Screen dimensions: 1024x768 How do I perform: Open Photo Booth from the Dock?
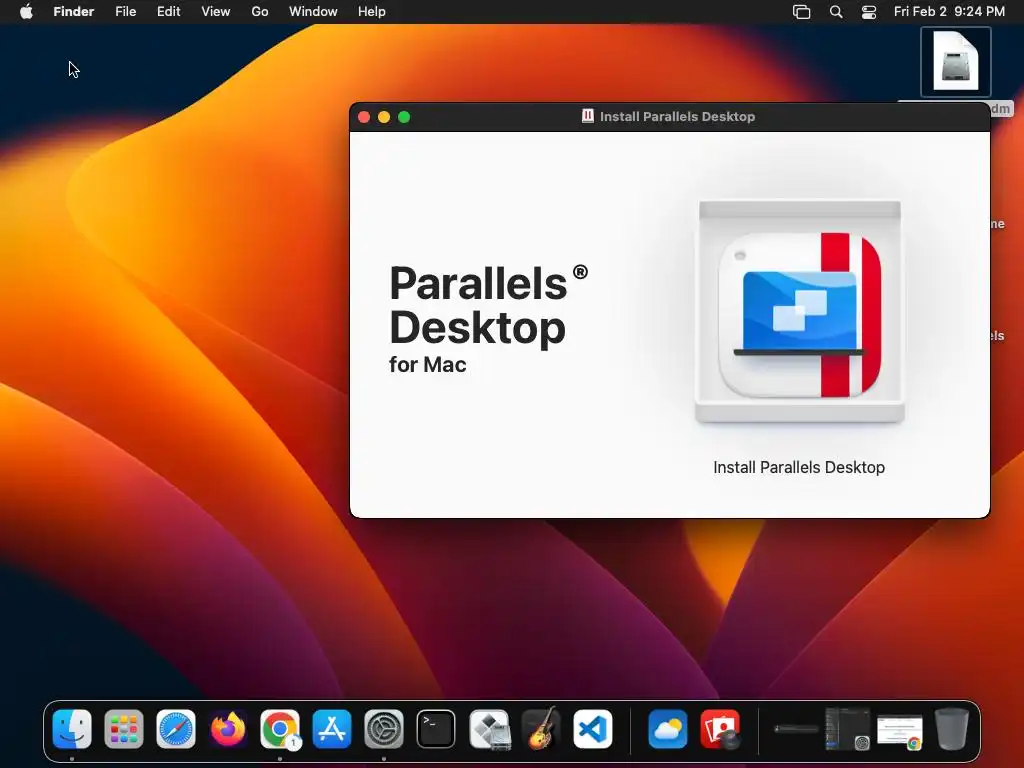pyautogui.click(x=720, y=729)
